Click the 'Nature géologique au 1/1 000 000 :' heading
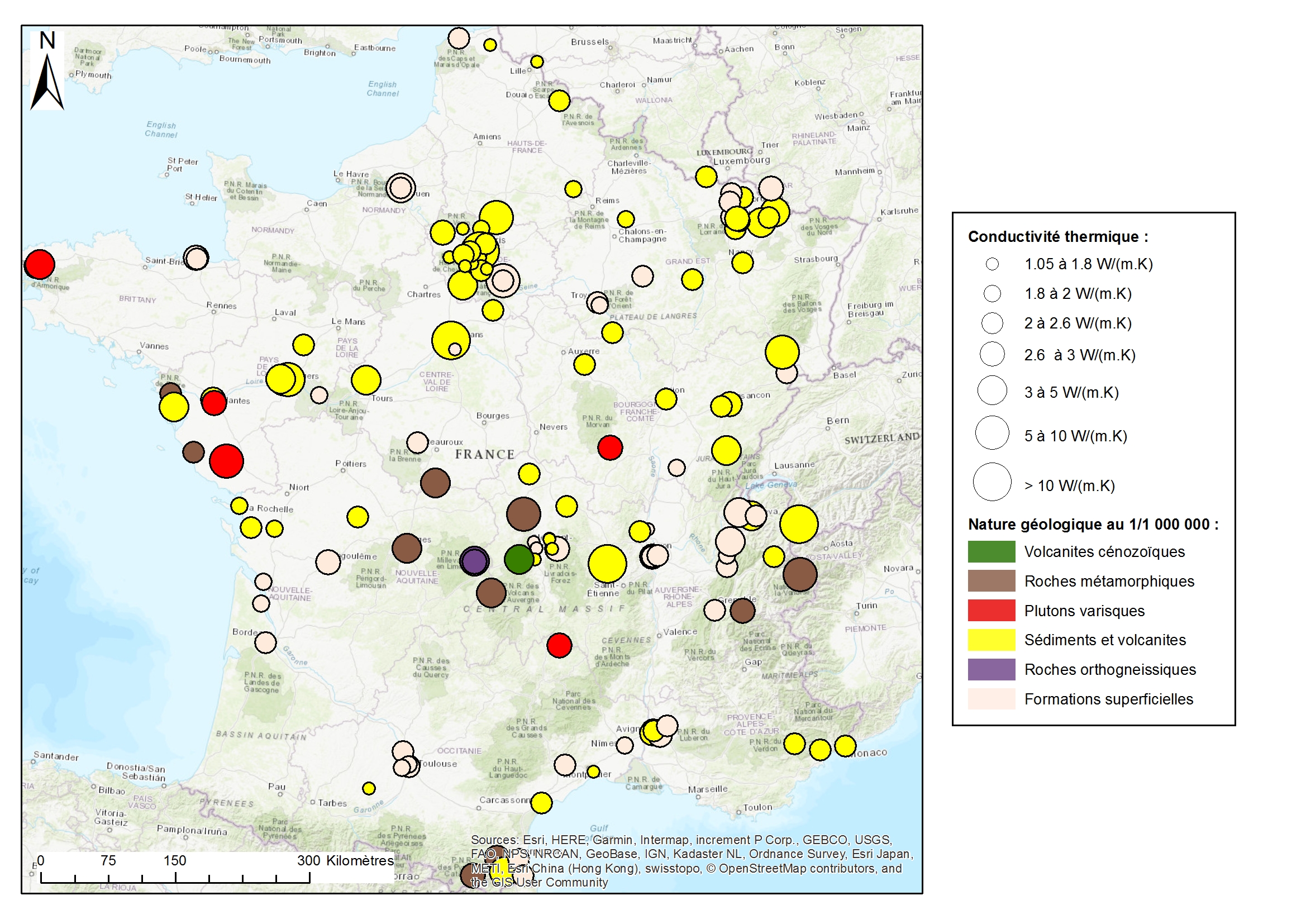The height and width of the screenshot is (924, 1306). pyautogui.click(x=1093, y=524)
